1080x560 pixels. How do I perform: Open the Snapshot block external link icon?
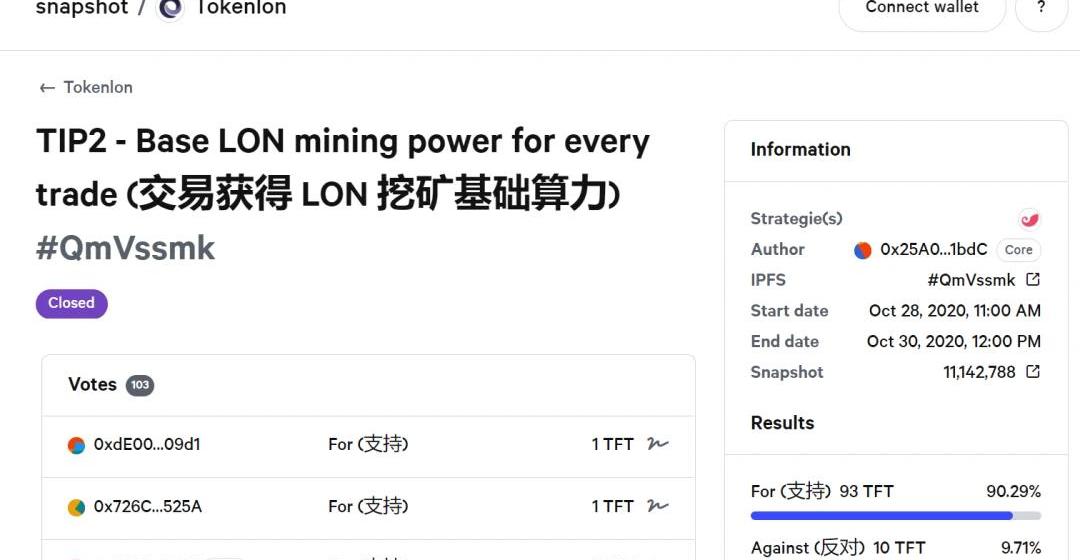pos(1033,372)
